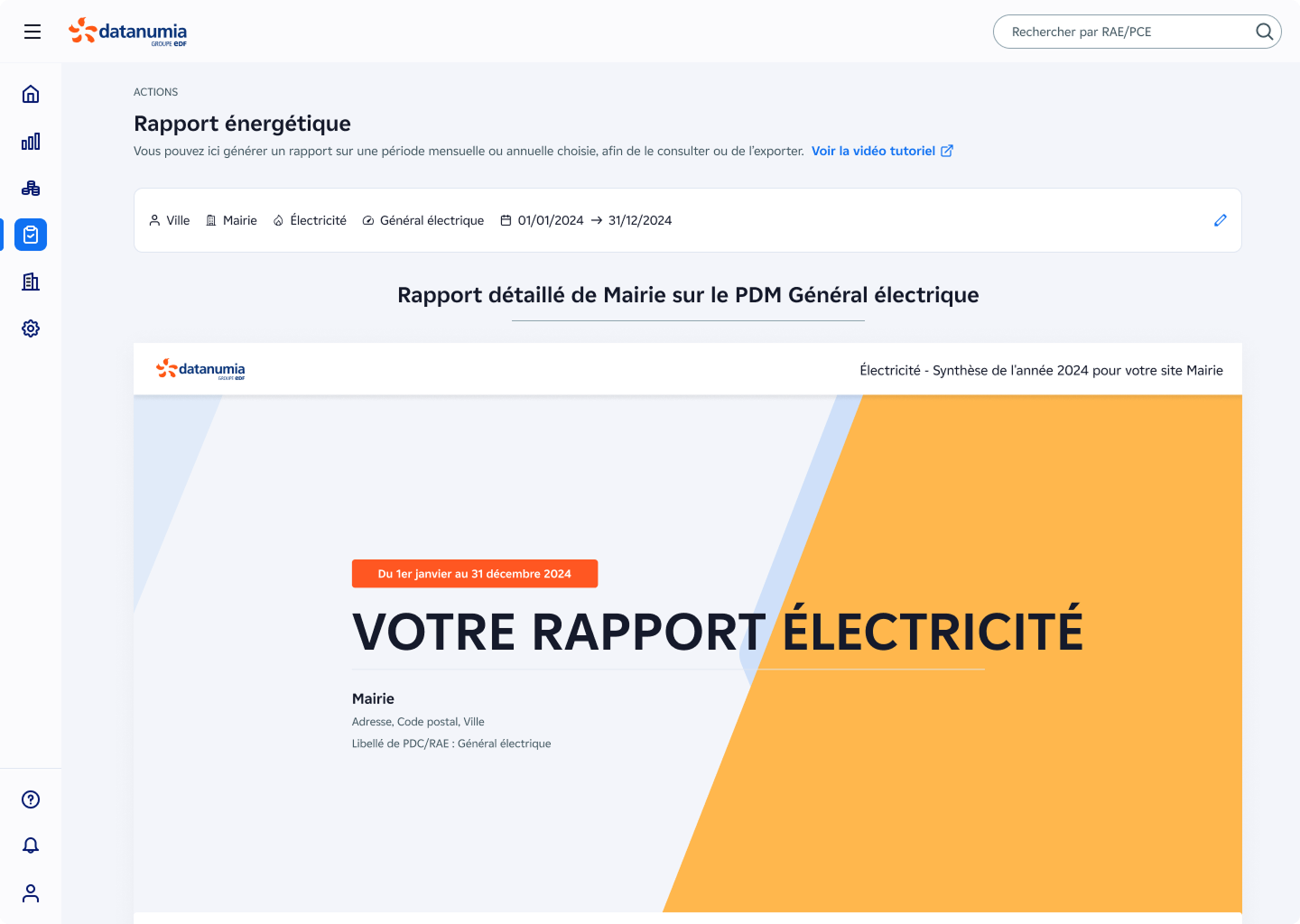The width and height of the screenshot is (1300, 924).
Task: Click the Électricité energy filter
Action: (x=310, y=220)
